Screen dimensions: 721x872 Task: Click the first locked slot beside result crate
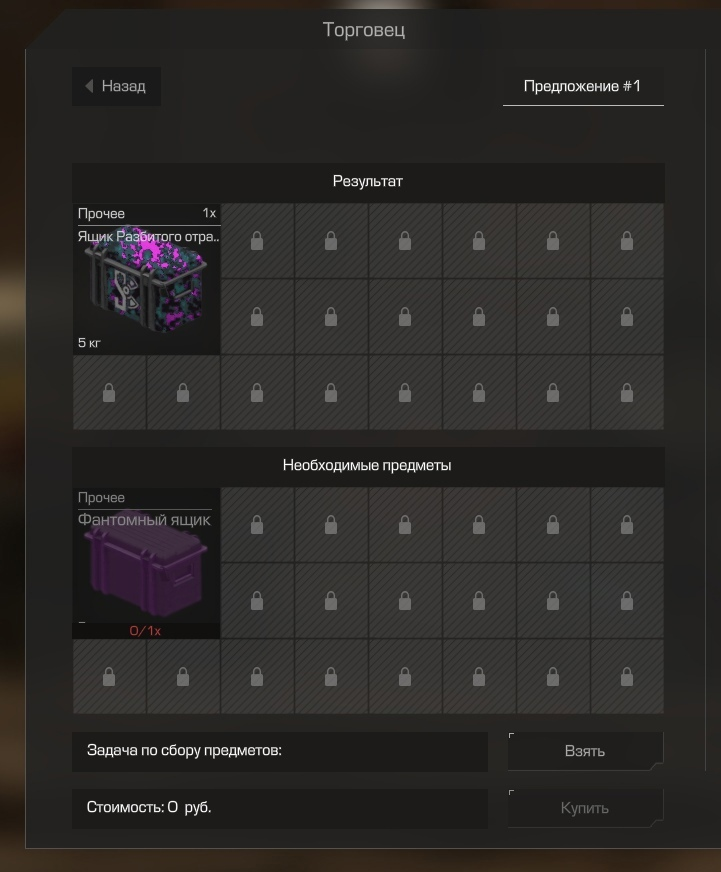(x=257, y=241)
